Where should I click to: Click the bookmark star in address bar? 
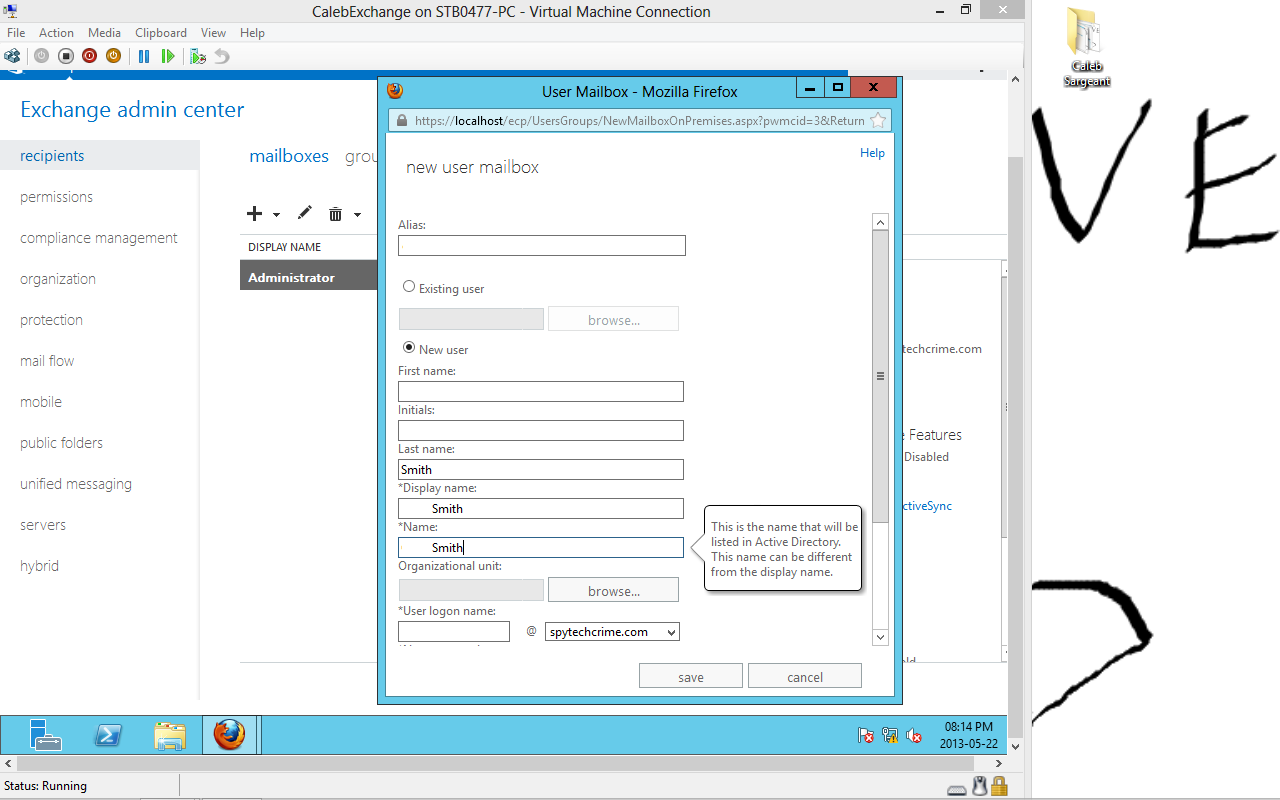878,120
